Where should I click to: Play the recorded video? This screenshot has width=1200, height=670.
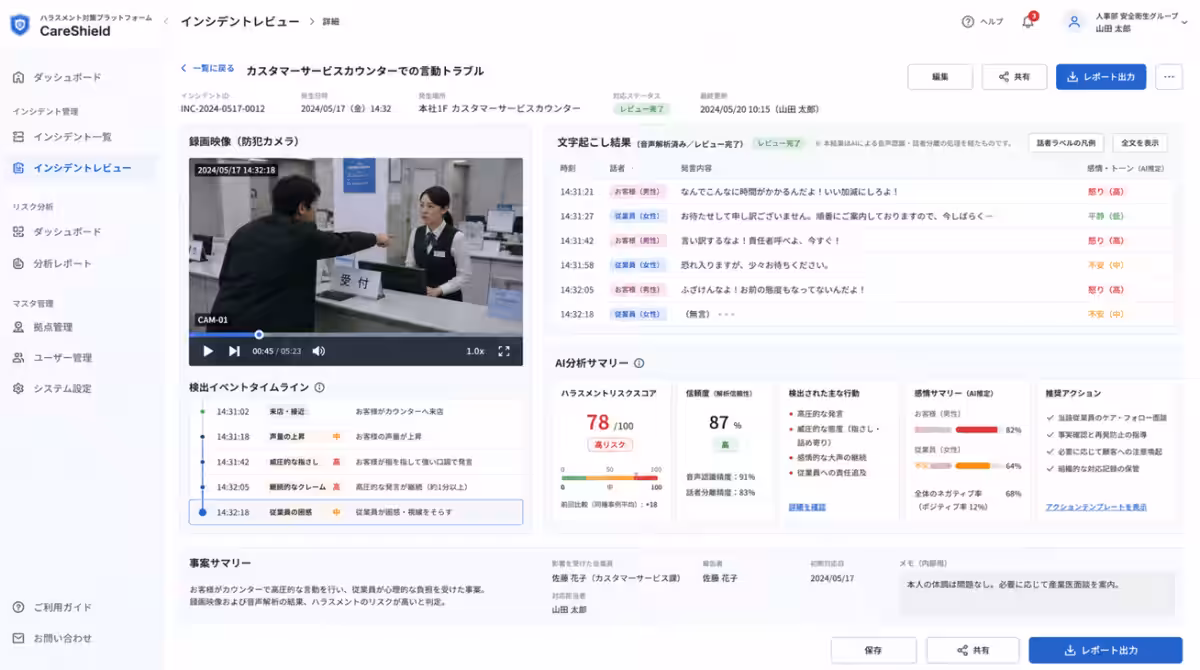point(208,351)
